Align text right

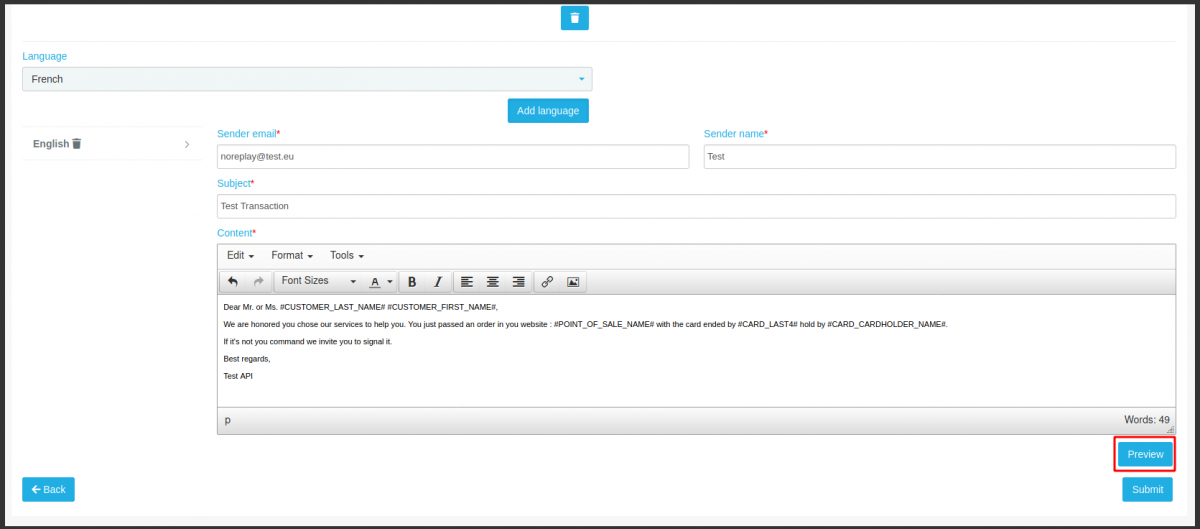click(518, 282)
